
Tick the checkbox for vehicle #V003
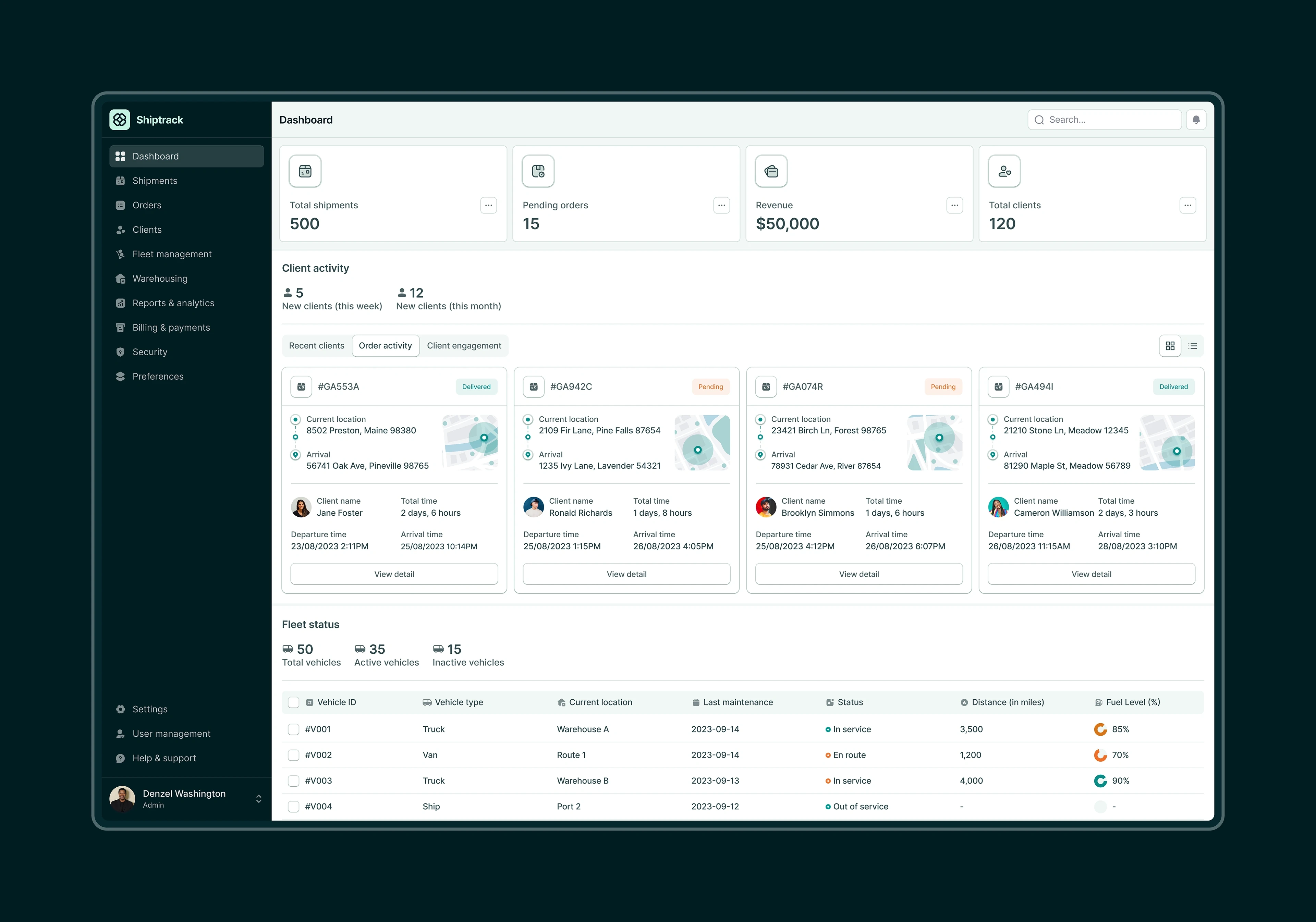(x=293, y=780)
